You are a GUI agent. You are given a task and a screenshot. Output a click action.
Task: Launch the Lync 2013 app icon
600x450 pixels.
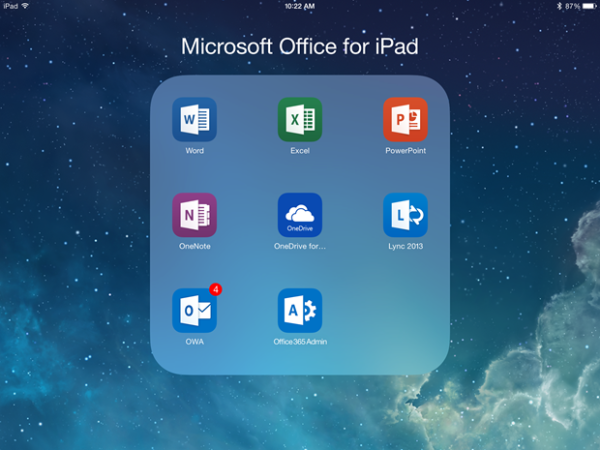click(x=405, y=215)
